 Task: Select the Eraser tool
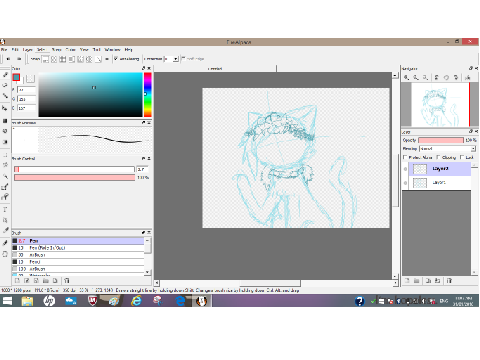coord(5,85)
